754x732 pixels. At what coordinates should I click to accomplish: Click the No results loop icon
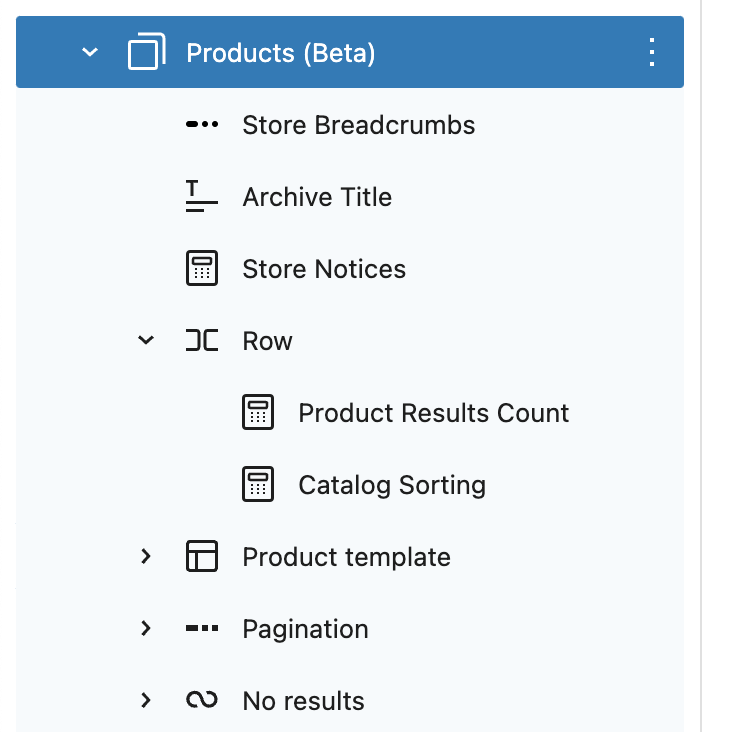[202, 700]
